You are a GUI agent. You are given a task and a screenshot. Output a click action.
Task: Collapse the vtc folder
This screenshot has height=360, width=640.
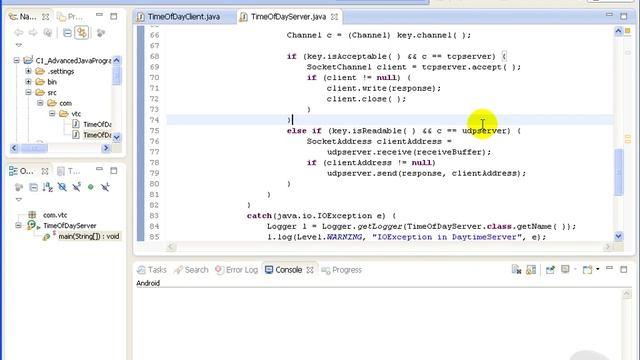(52, 113)
